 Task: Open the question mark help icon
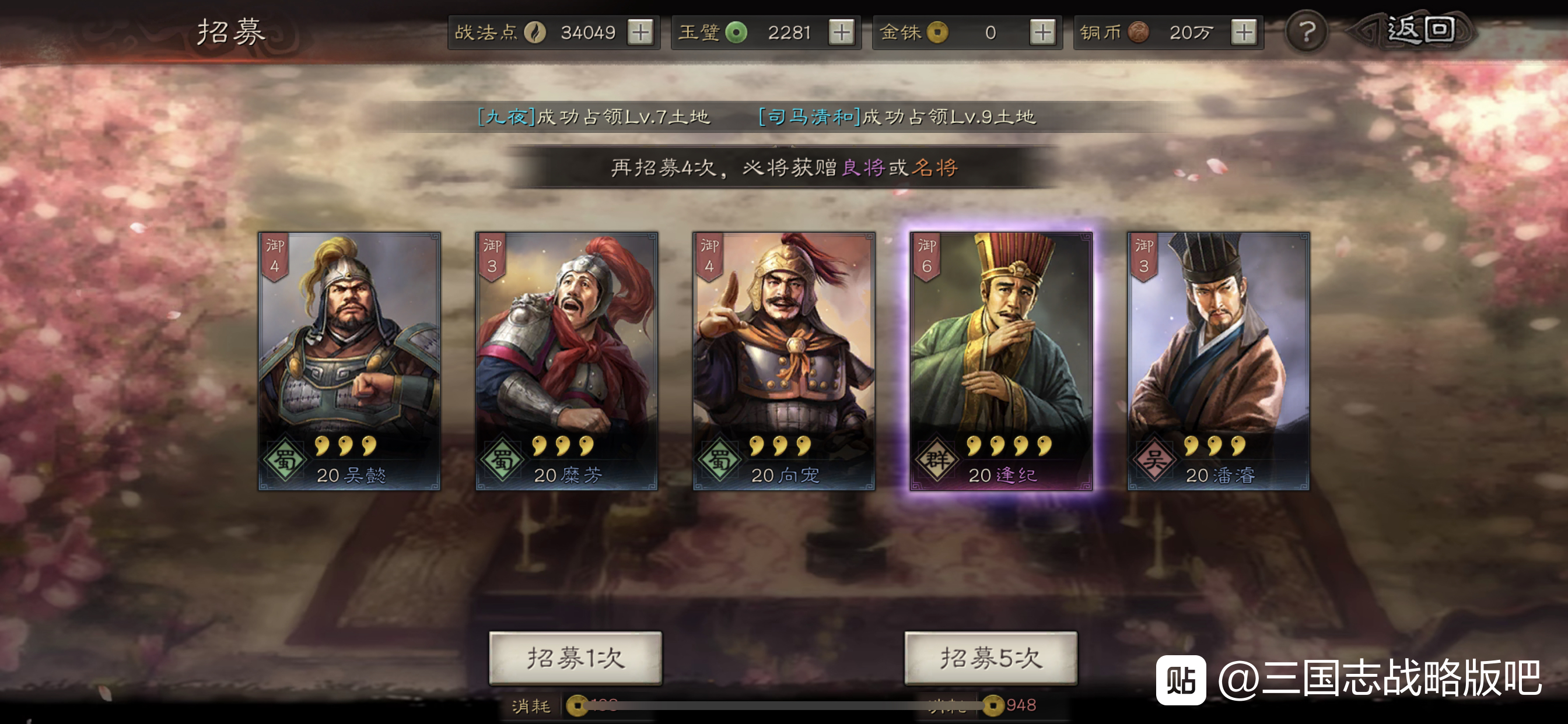[1306, 31]
